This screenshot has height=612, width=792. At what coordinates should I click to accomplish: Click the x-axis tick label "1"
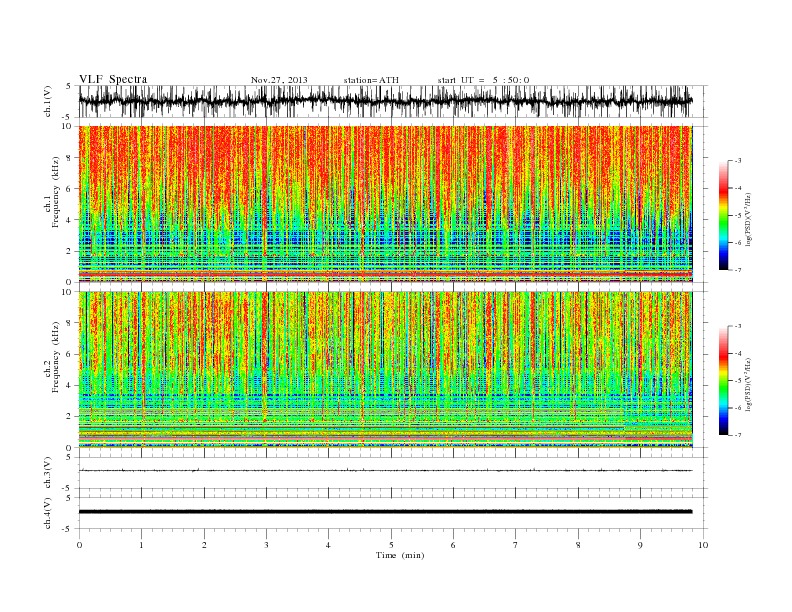click(x=141, y=545)
